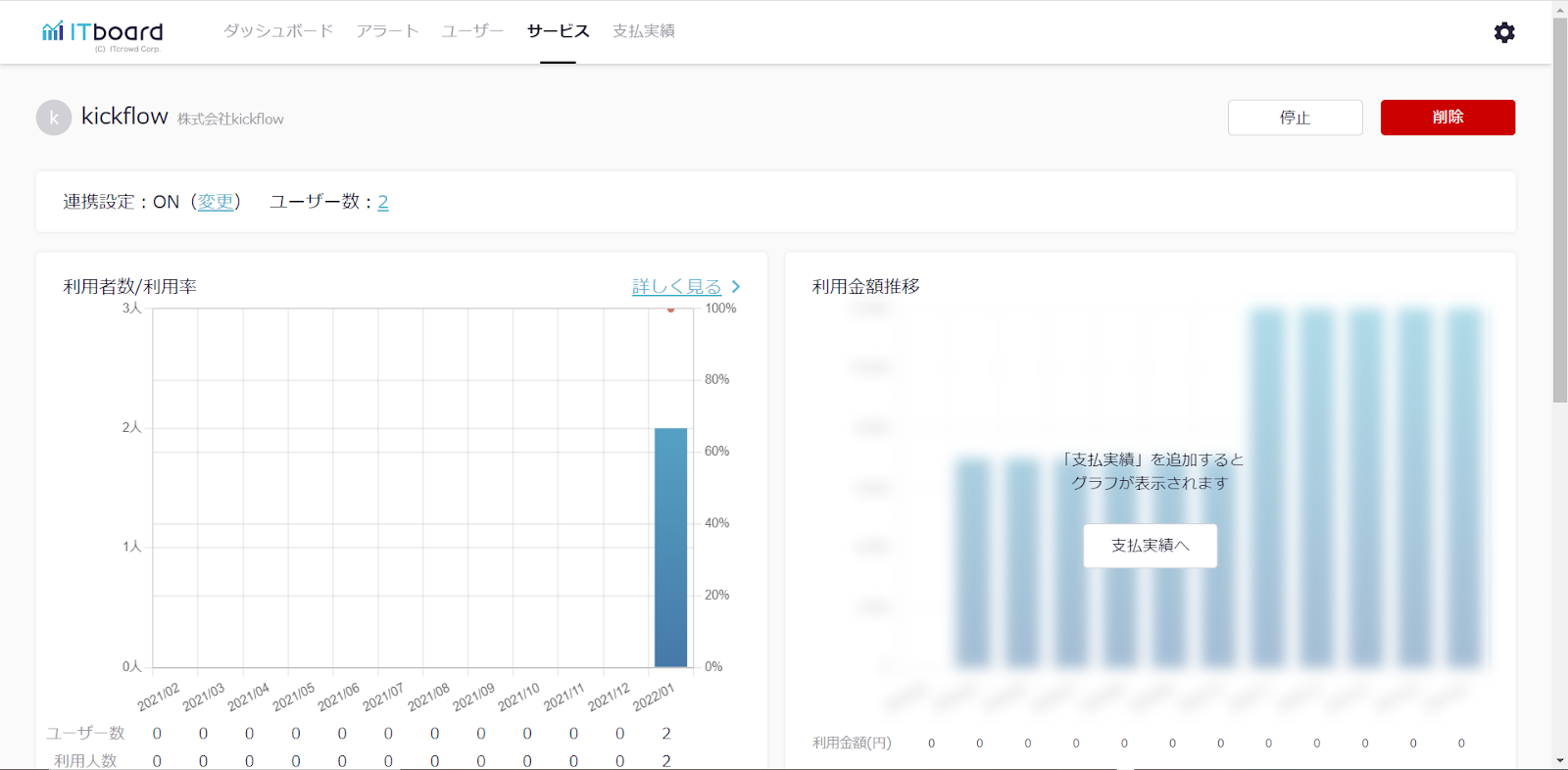Follow the 詳しく見る link

click(x=676, y=287)
